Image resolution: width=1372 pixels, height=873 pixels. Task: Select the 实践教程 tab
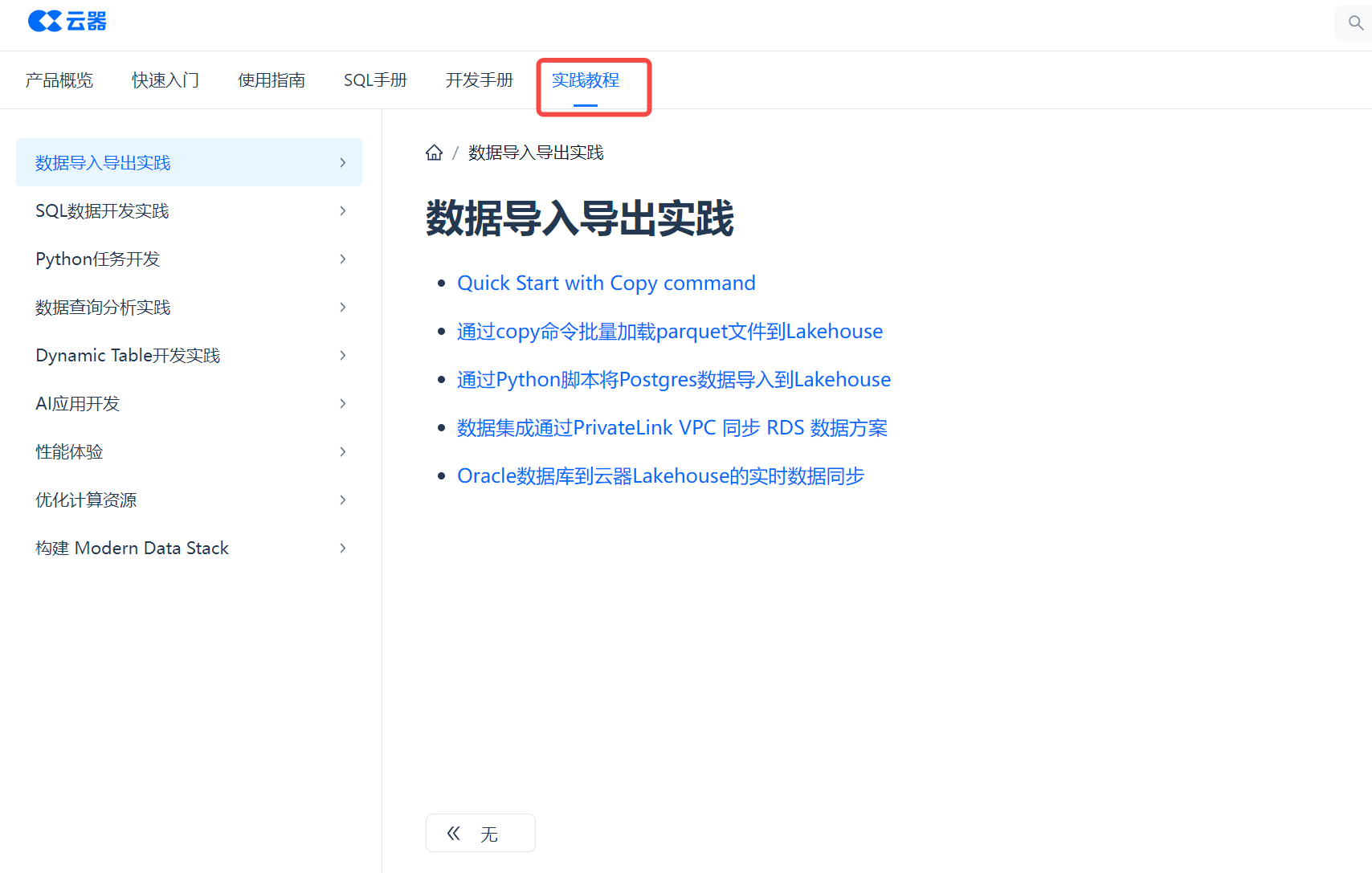click(585, 80)
